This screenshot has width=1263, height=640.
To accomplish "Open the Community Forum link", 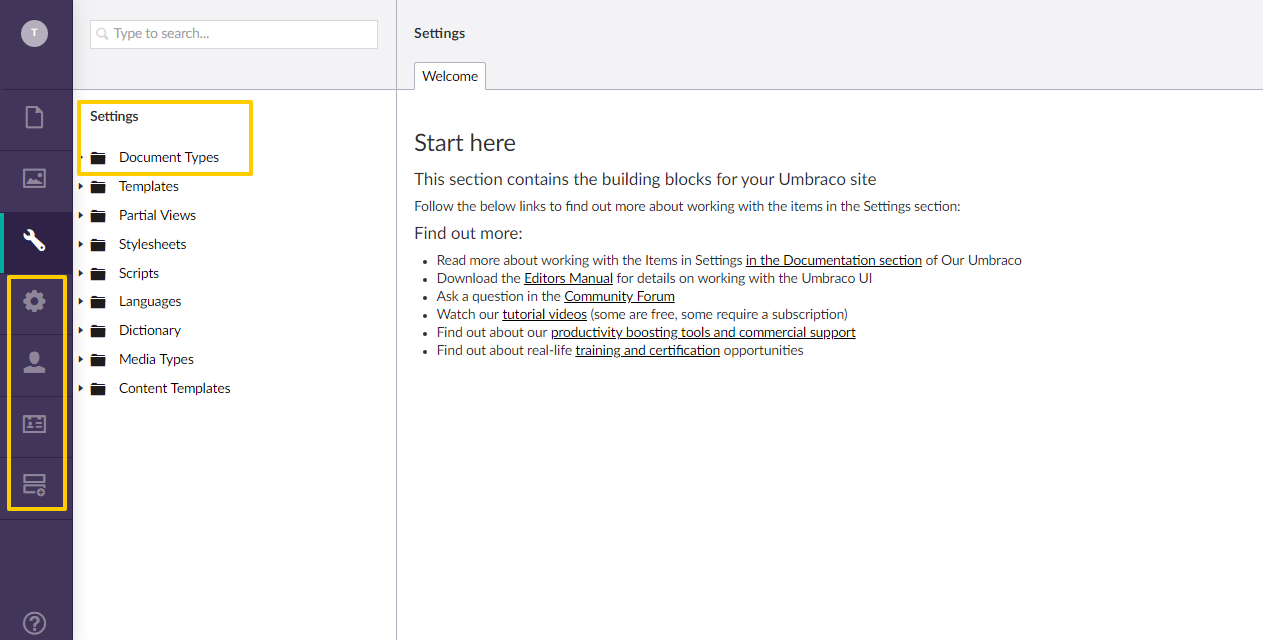I will (619, 296).
